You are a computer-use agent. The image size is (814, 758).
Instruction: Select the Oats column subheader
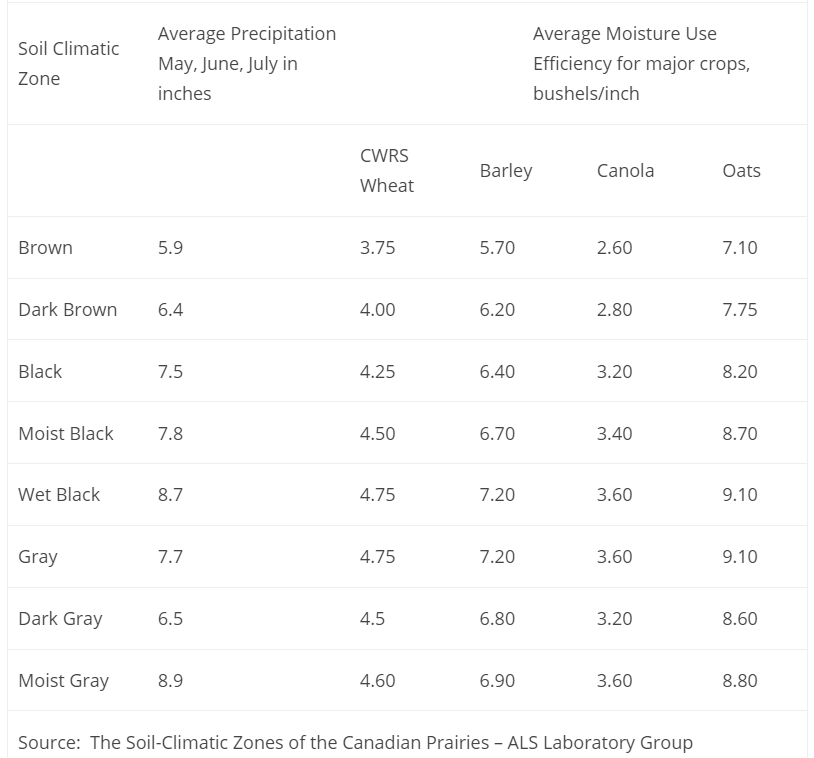(x=741, y=171)
